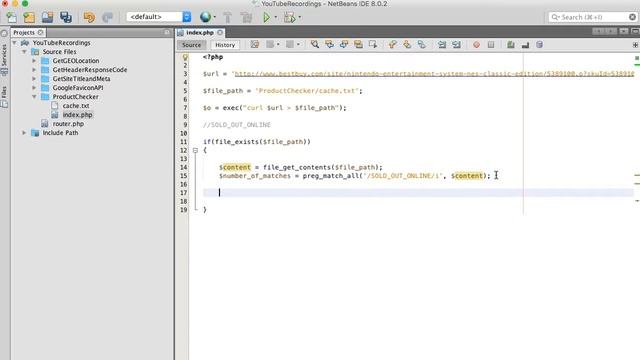640x360 pixels.
Task: Click the Open Project toolbar icon
Action: coord(47,17)
